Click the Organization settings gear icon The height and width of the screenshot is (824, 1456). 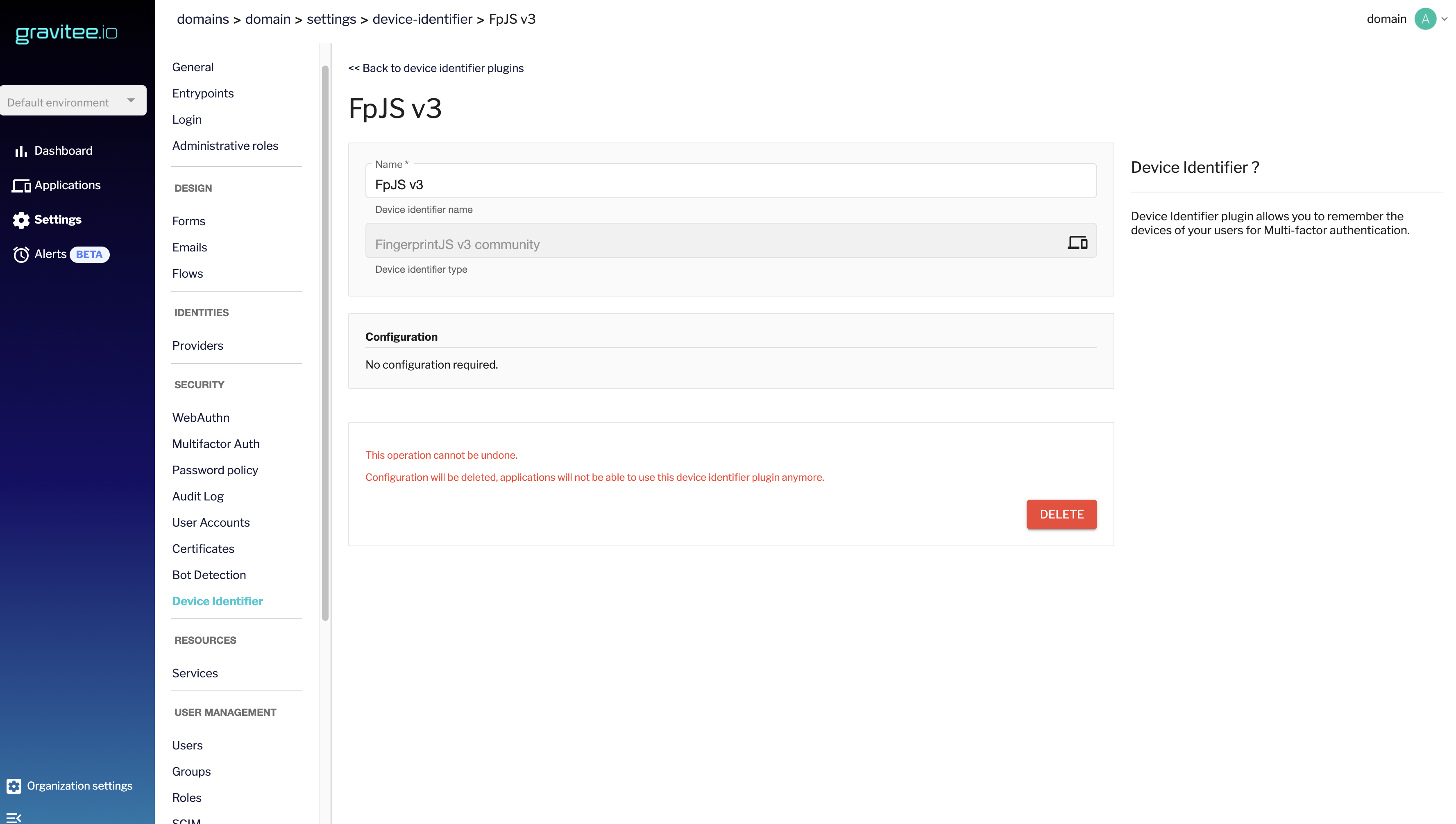(x=14, y=786)
